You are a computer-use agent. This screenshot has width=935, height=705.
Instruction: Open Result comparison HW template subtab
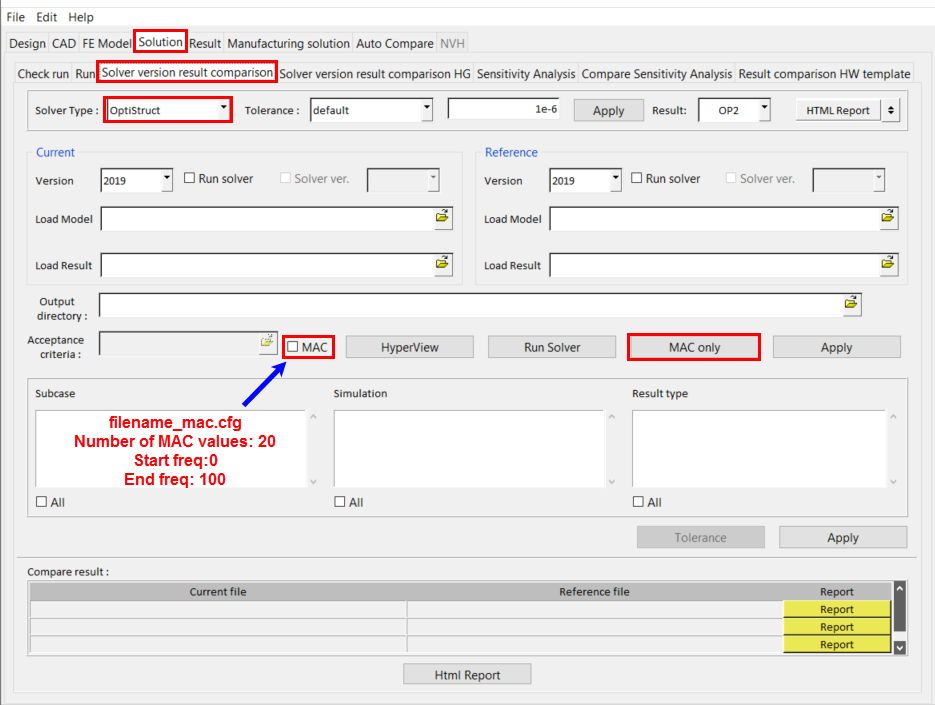(824, 74)
